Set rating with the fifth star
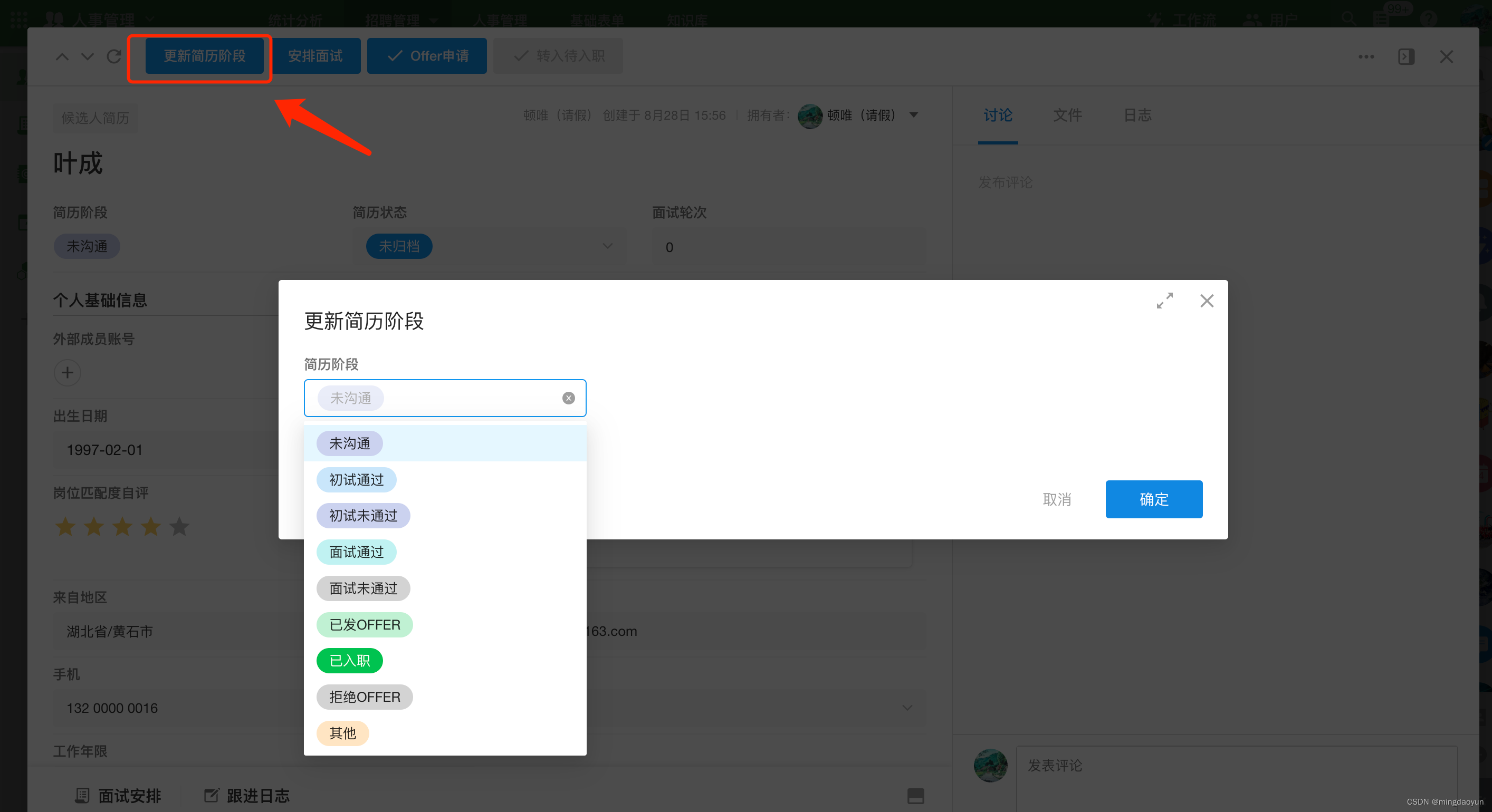Image resolution: width=1492 pixels, height=812 pixels. (x=179, y=527)
